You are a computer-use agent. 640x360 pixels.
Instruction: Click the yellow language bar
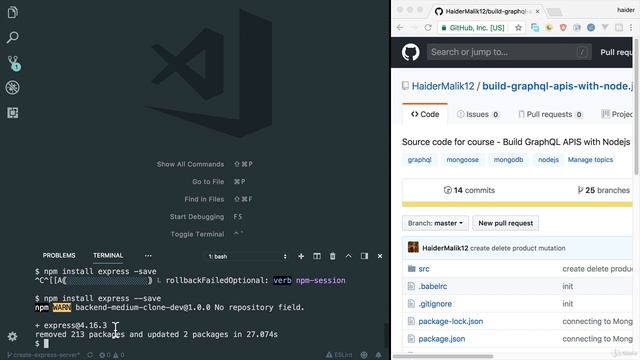[x=517, y=204]
